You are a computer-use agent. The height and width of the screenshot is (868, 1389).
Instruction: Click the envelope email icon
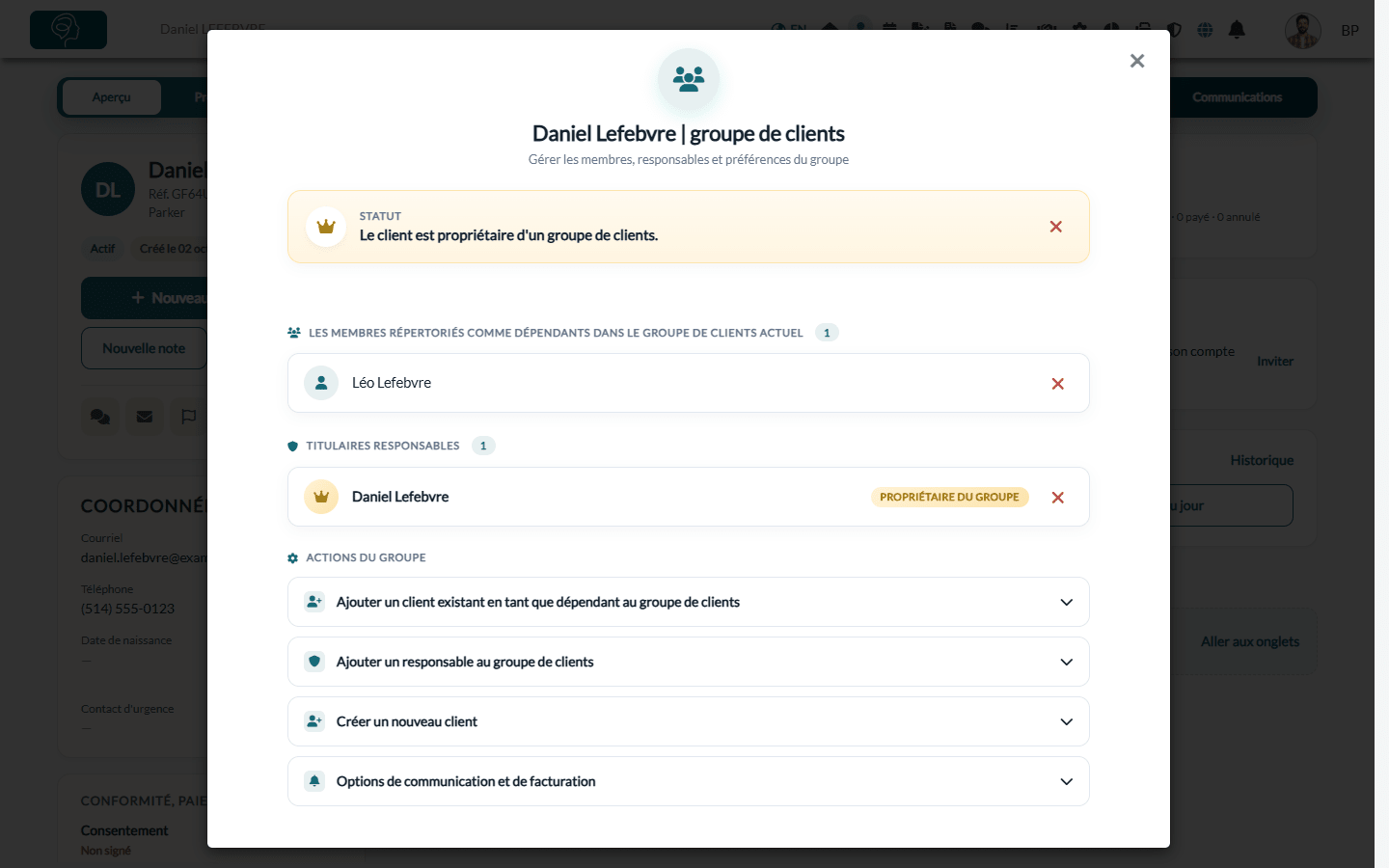tap(145, 417)
